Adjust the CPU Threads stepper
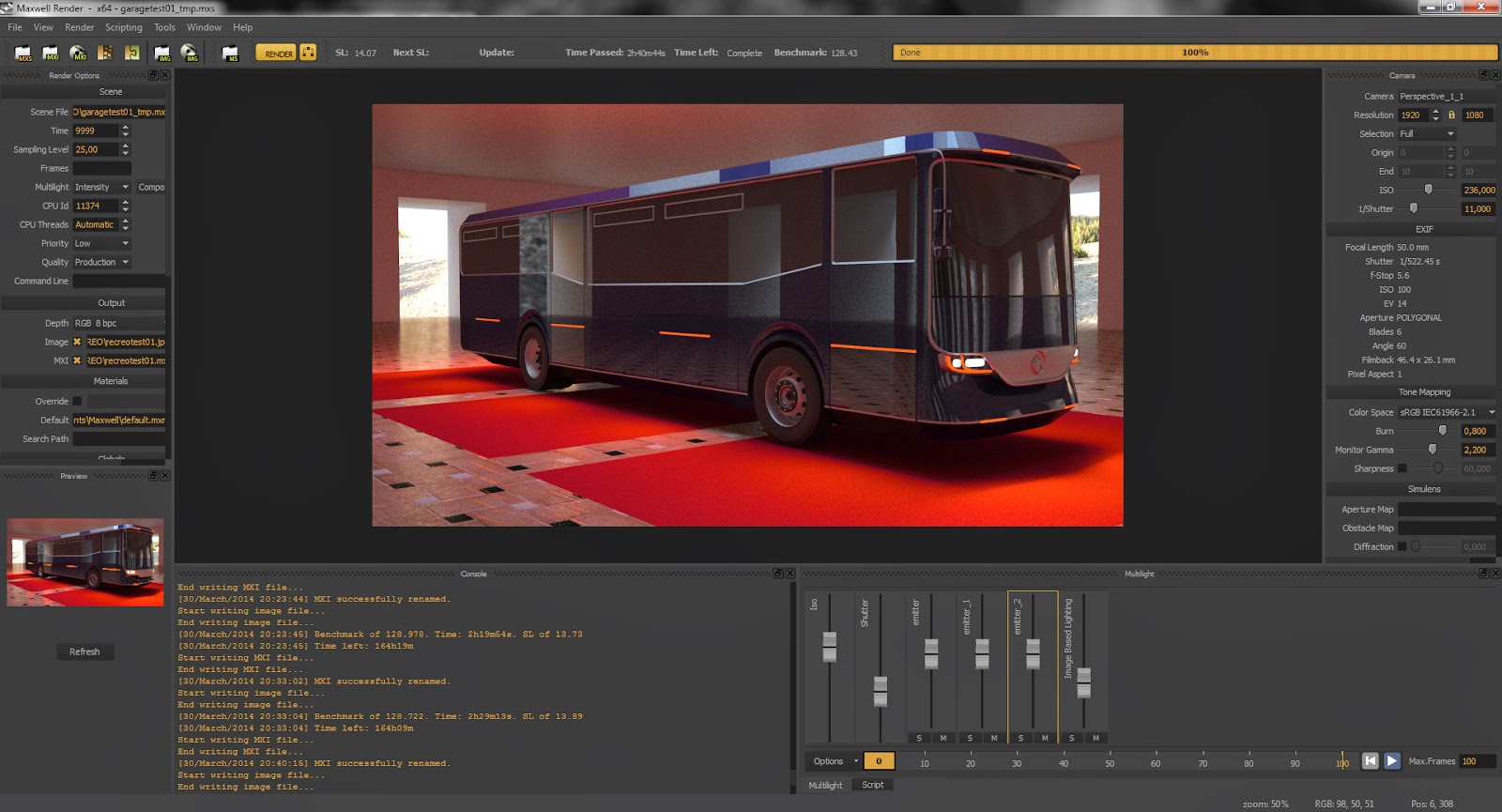This screenshot has height=812, width=1502. [x=125, y=224]
